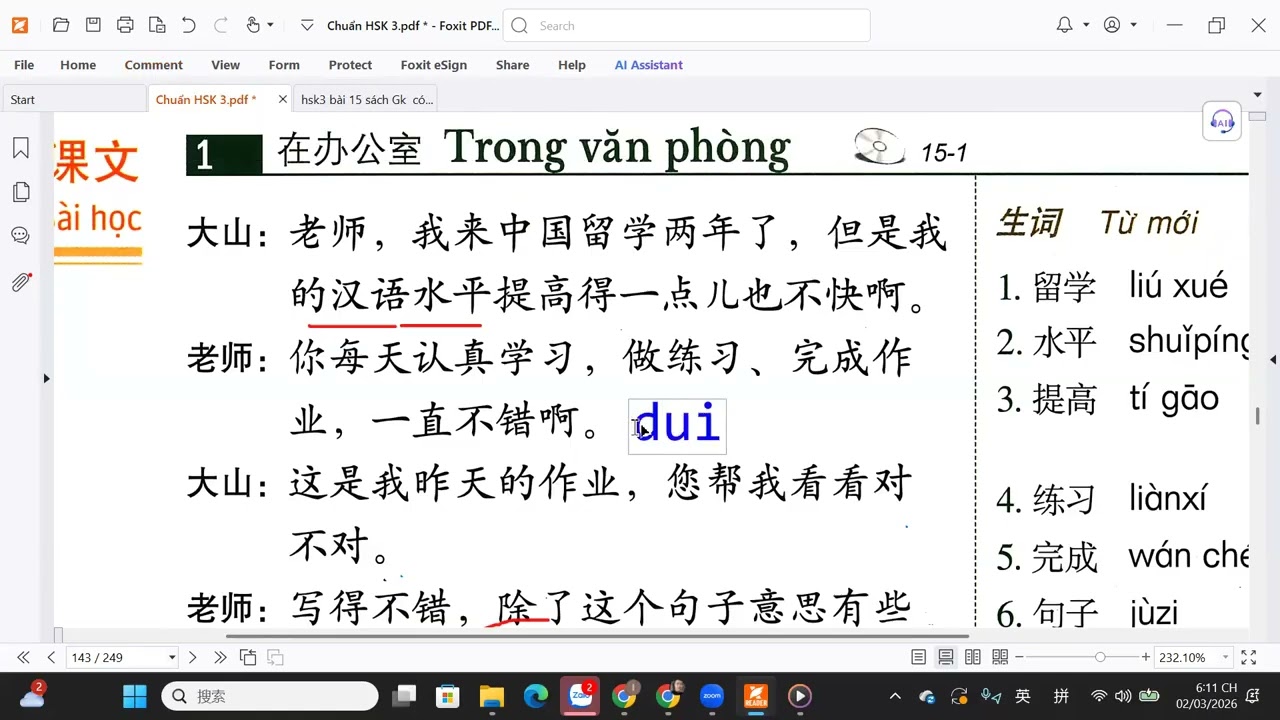Save the document with the floppy disk icon

click(93, 25)
